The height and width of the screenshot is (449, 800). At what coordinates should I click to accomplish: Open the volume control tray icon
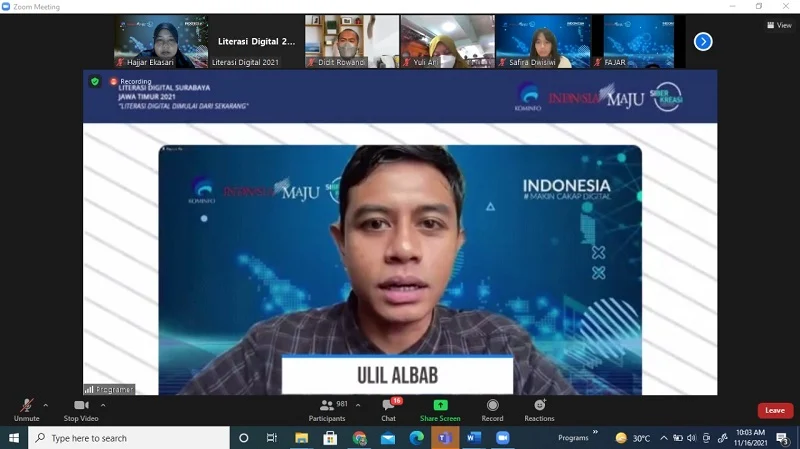click(692, 438)
